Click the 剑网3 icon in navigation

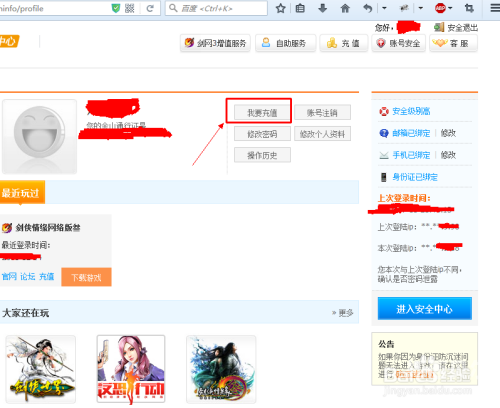189,43
